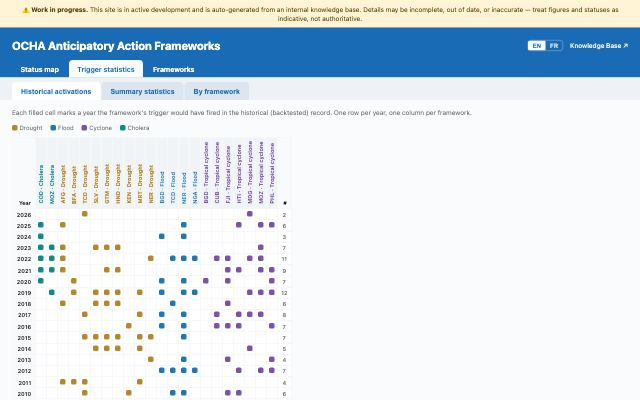Click the warning icon in the banner
The height and width of the screenshot is (400, 640).
(x=25, y=10)
